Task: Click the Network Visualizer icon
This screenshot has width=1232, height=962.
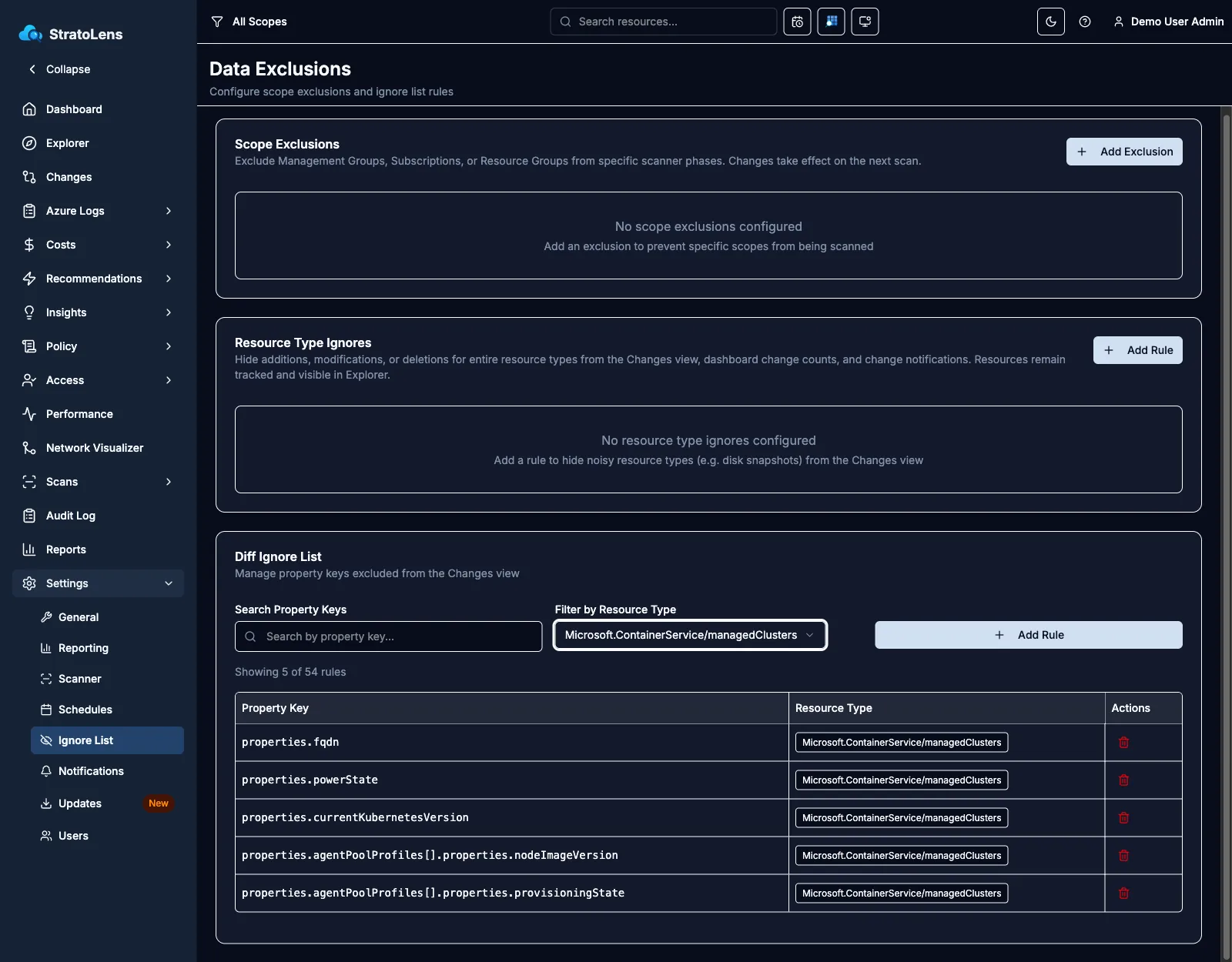Action: [x=29, y=448]
